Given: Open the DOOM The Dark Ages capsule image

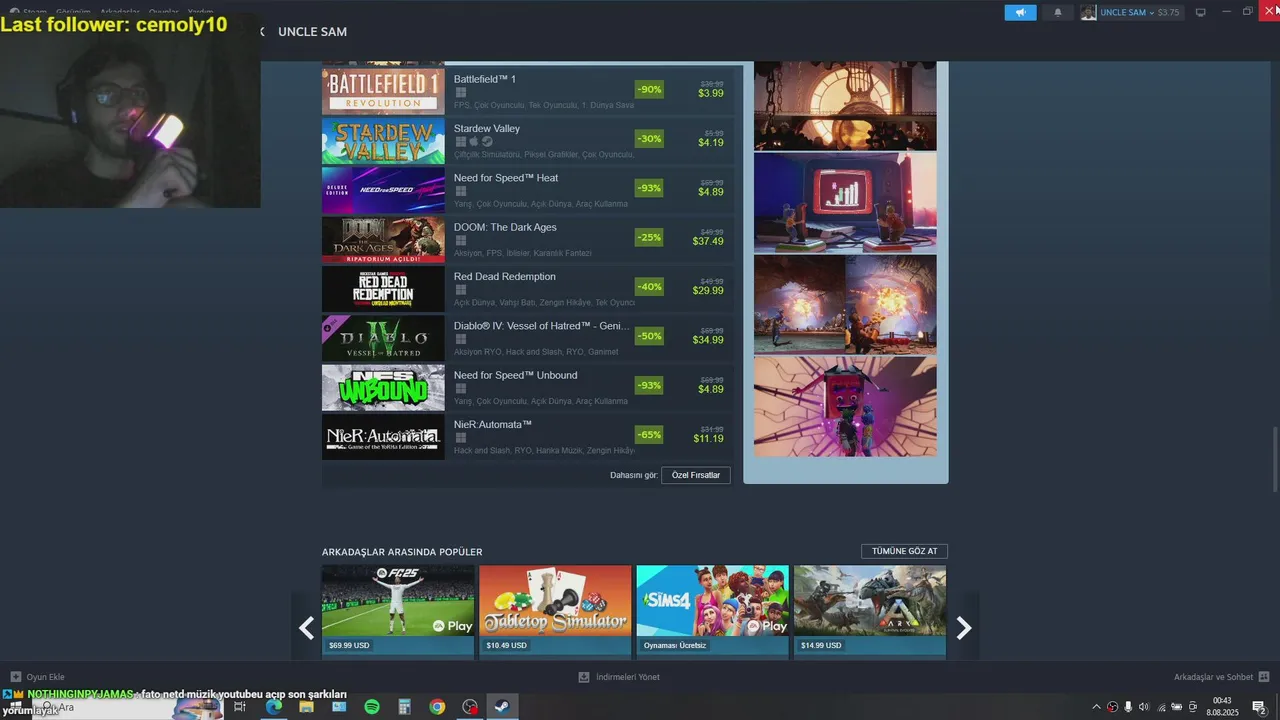Looking at the screenshot, I should pyautogui.click(x=383, y=240).
